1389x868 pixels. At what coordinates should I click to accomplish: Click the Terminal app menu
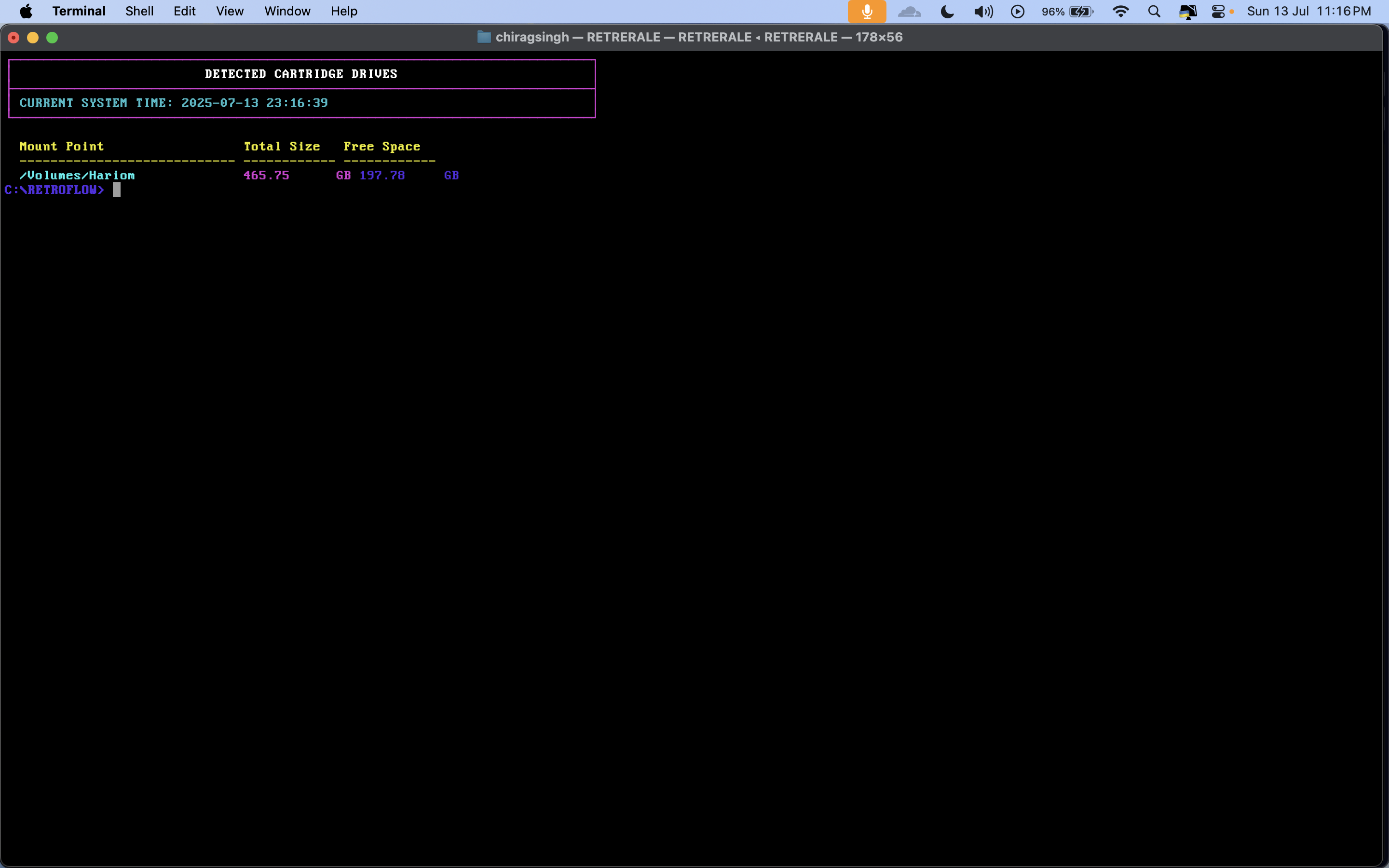pos(79,12)
